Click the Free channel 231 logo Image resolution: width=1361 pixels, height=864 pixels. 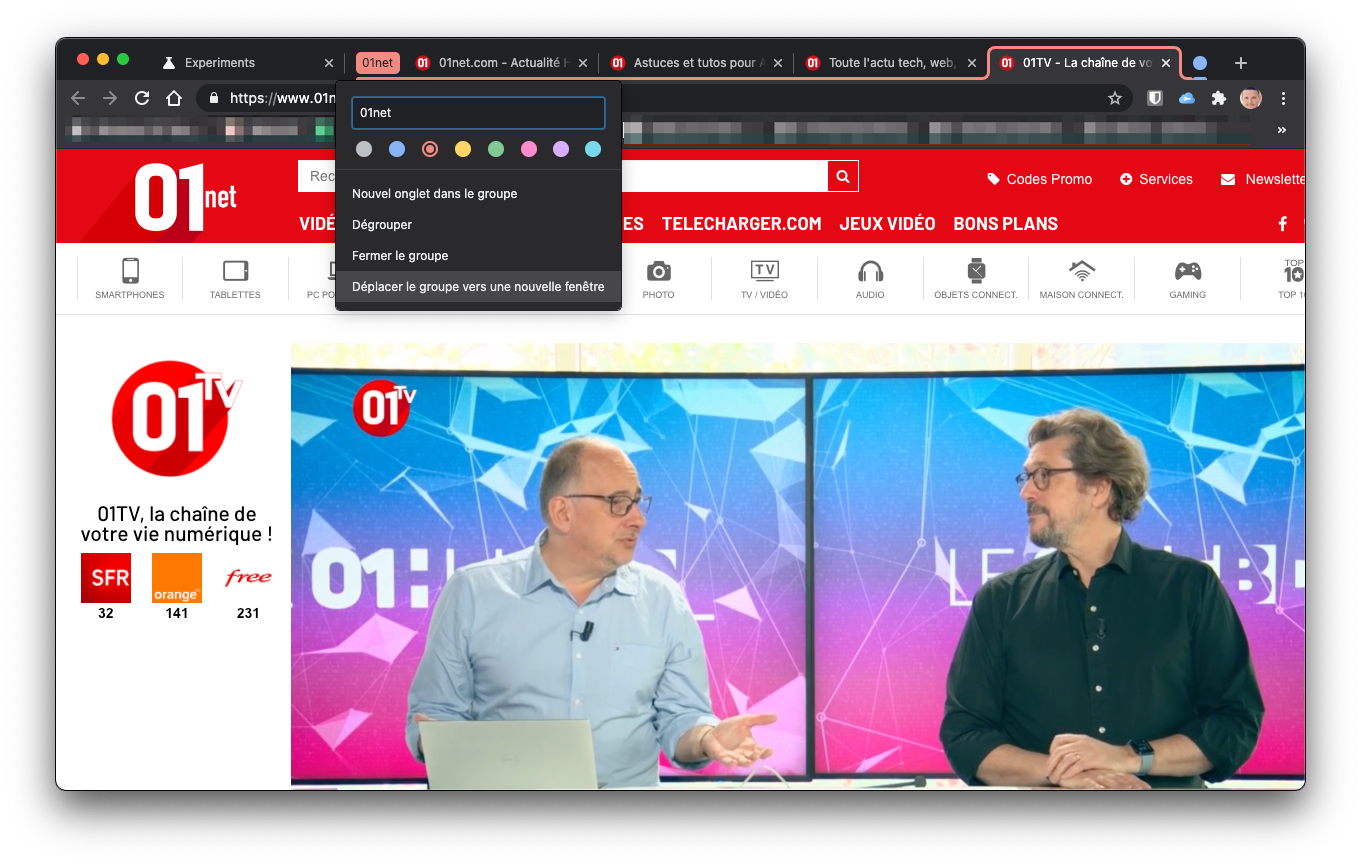pos(248,578)
